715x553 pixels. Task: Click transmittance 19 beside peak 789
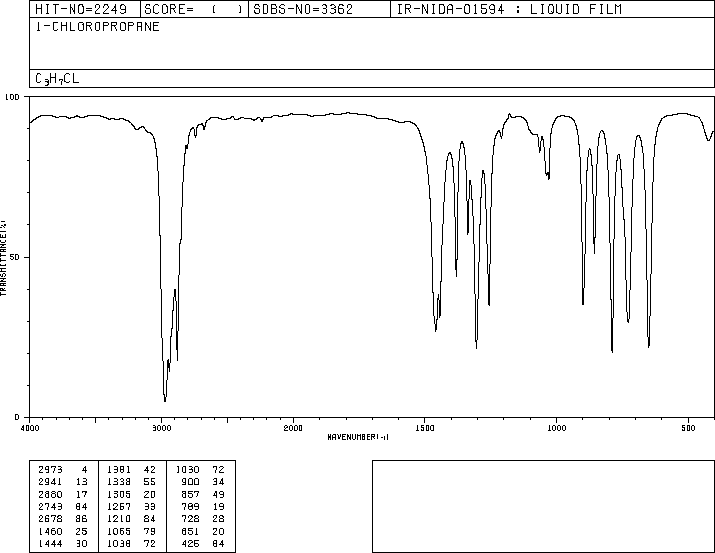[x=219, y=506]
